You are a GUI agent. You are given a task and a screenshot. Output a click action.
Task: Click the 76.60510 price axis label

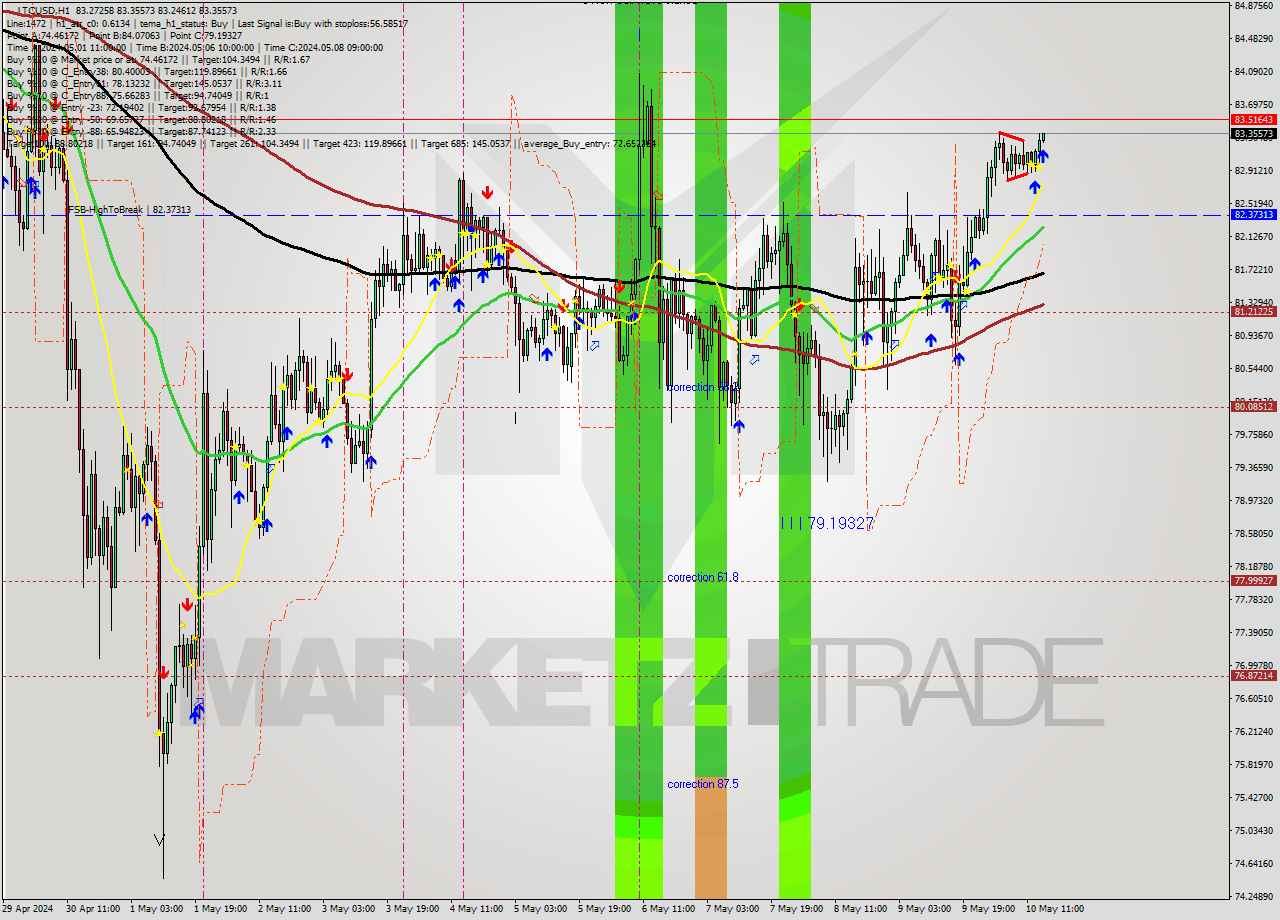pyautogui.click(x=1254, y=698)
